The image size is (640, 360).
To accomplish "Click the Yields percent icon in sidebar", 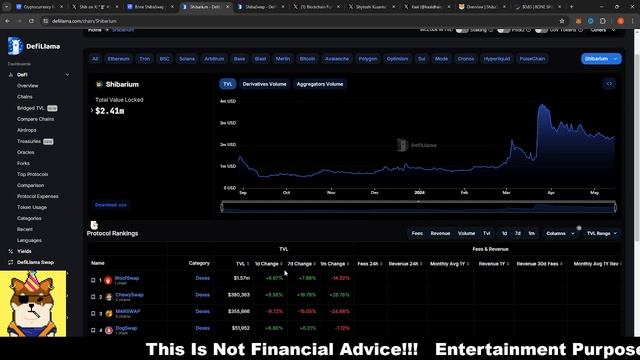I will coord(11,251).
